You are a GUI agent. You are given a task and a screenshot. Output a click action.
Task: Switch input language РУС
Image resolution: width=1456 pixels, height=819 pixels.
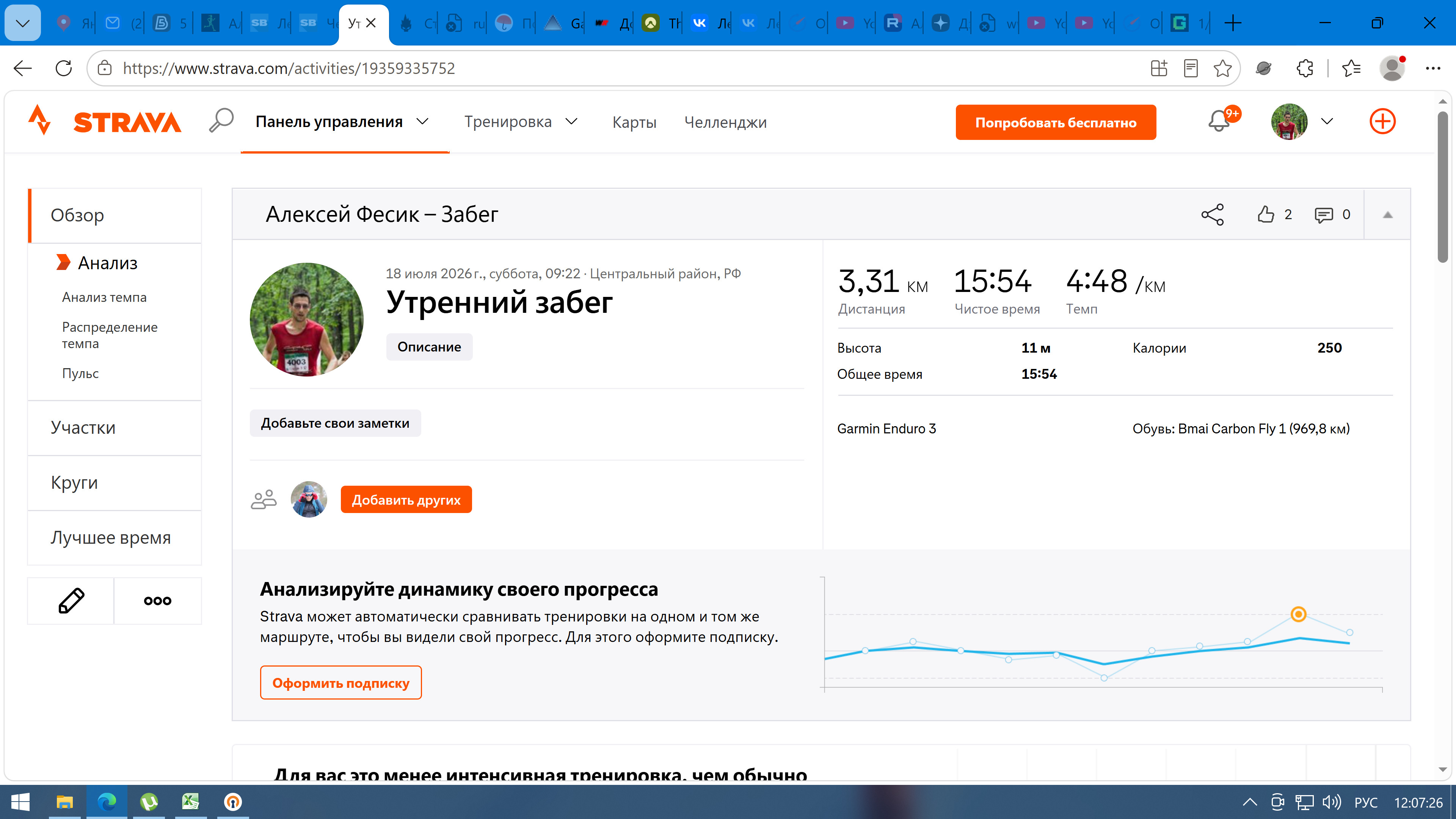pyautogui.click(x=1365, y=803)
